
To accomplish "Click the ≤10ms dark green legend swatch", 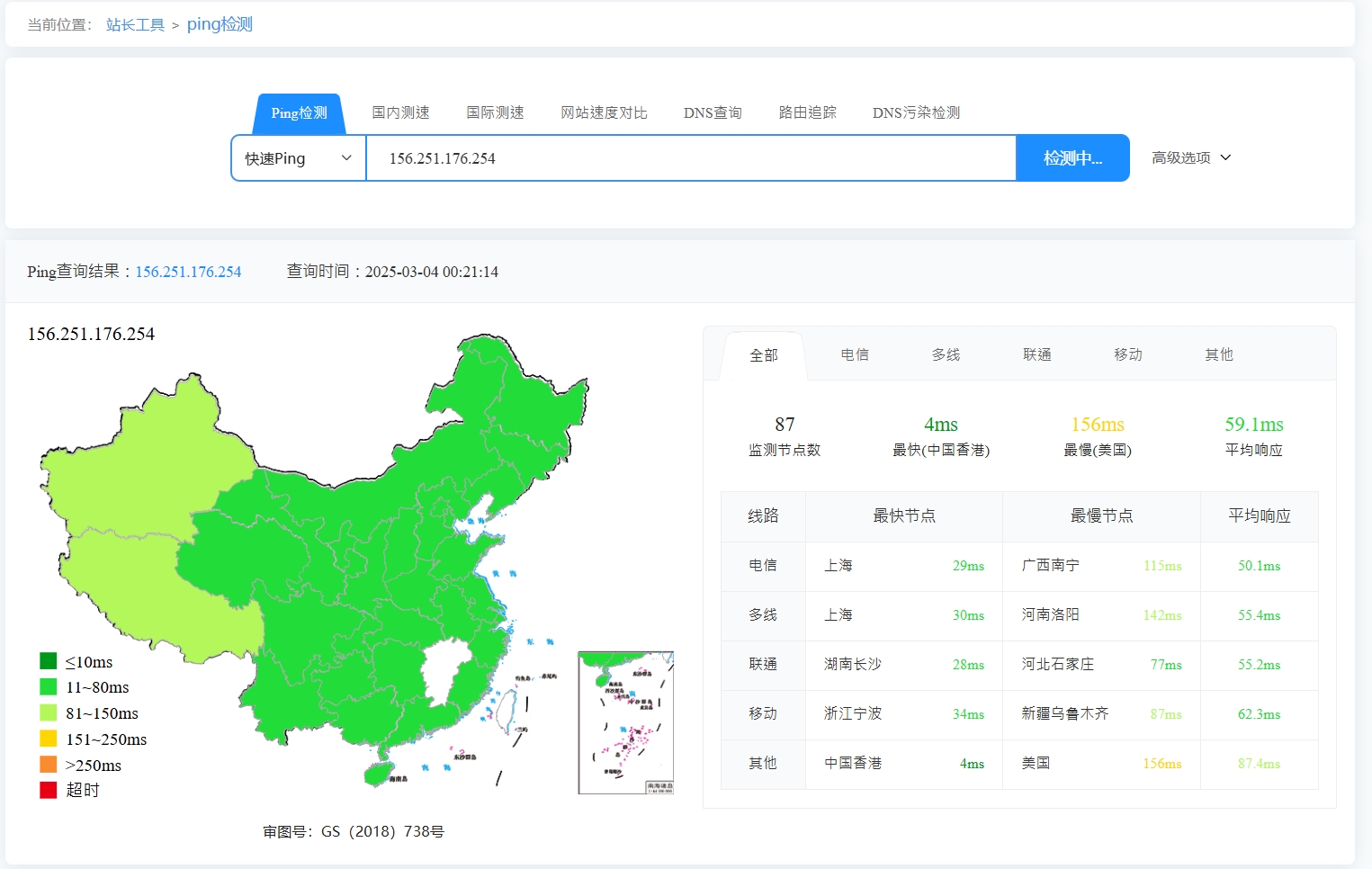I will pyautogui.click(x=49, y=661).
